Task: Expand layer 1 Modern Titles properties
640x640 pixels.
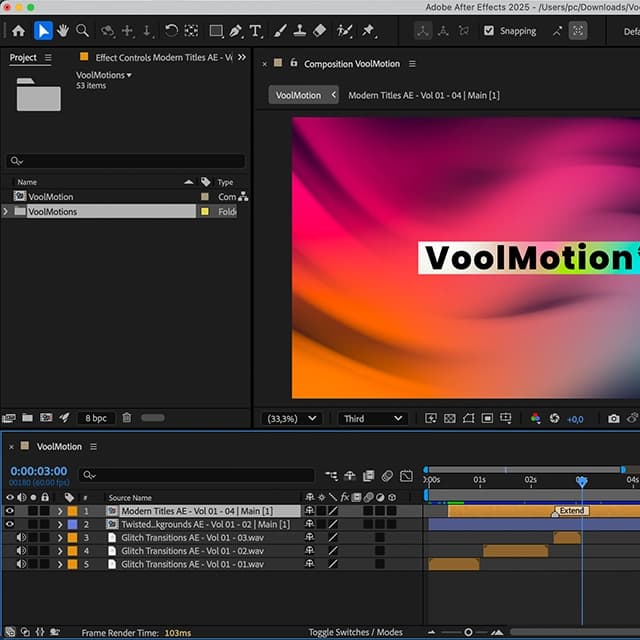Action: [60, 511]
